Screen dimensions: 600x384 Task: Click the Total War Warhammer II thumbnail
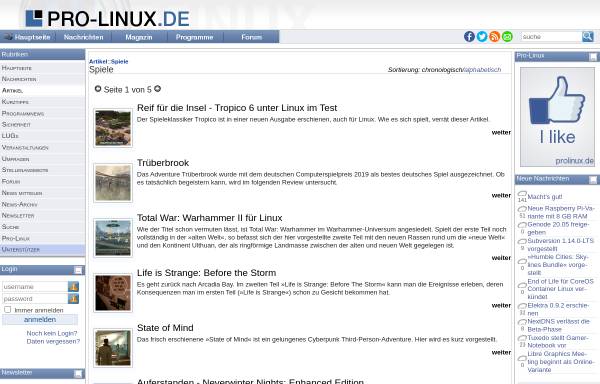coord(113,238)
